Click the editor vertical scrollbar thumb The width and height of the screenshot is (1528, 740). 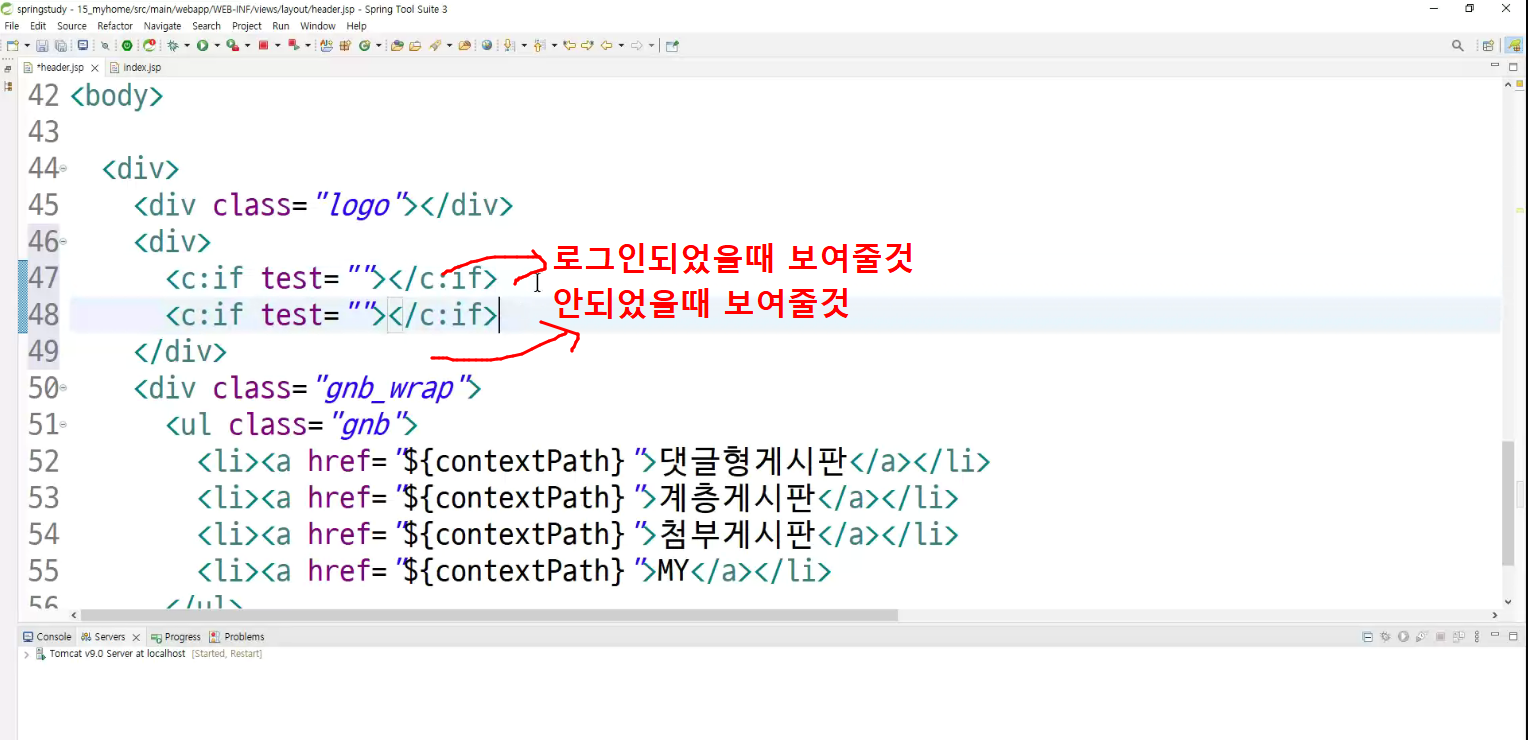1509,503
